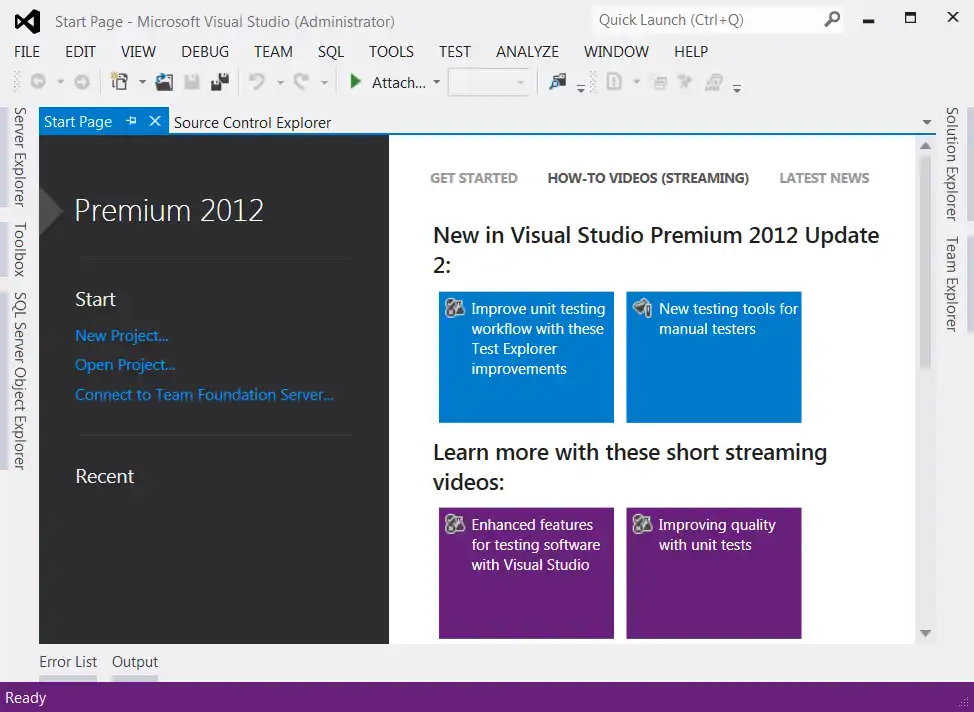Open the EDIT menu
The height and width of the screenshot is (712, 974).
[x=81, y=52]
